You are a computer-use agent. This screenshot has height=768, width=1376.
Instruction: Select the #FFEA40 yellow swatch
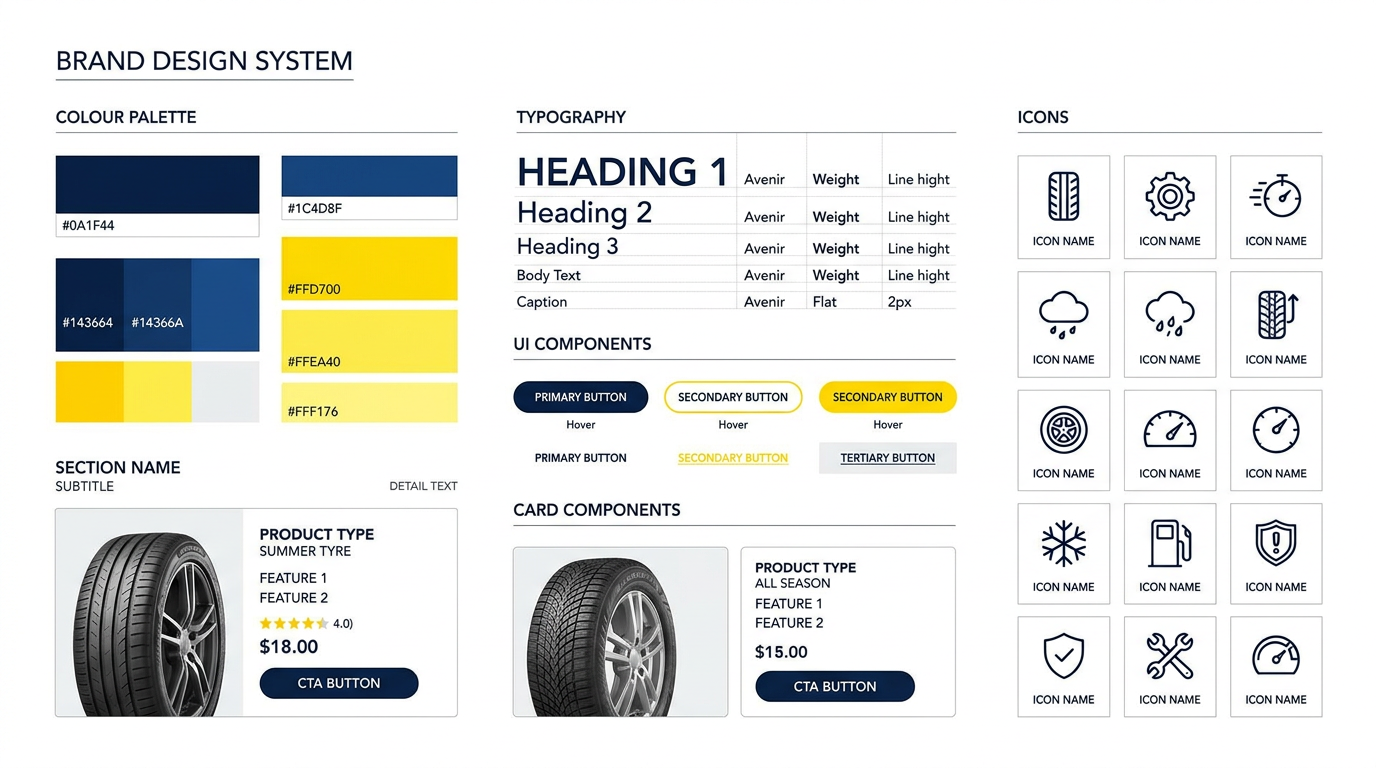click(x=370, y=341)
